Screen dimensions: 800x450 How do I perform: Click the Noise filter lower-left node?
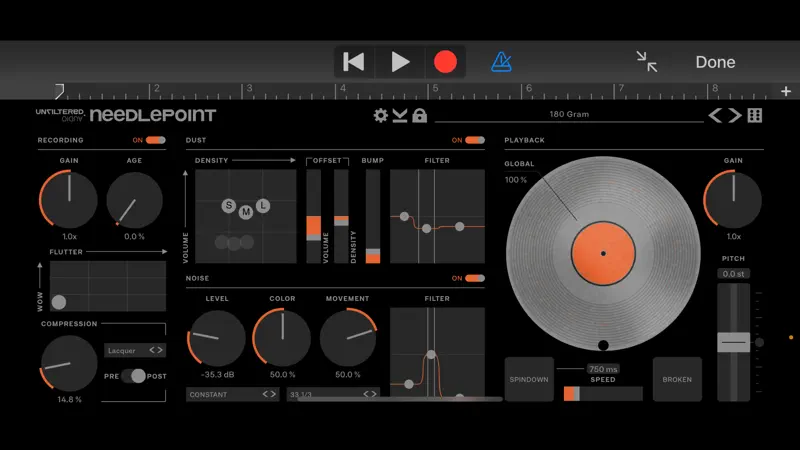(409, 384)
